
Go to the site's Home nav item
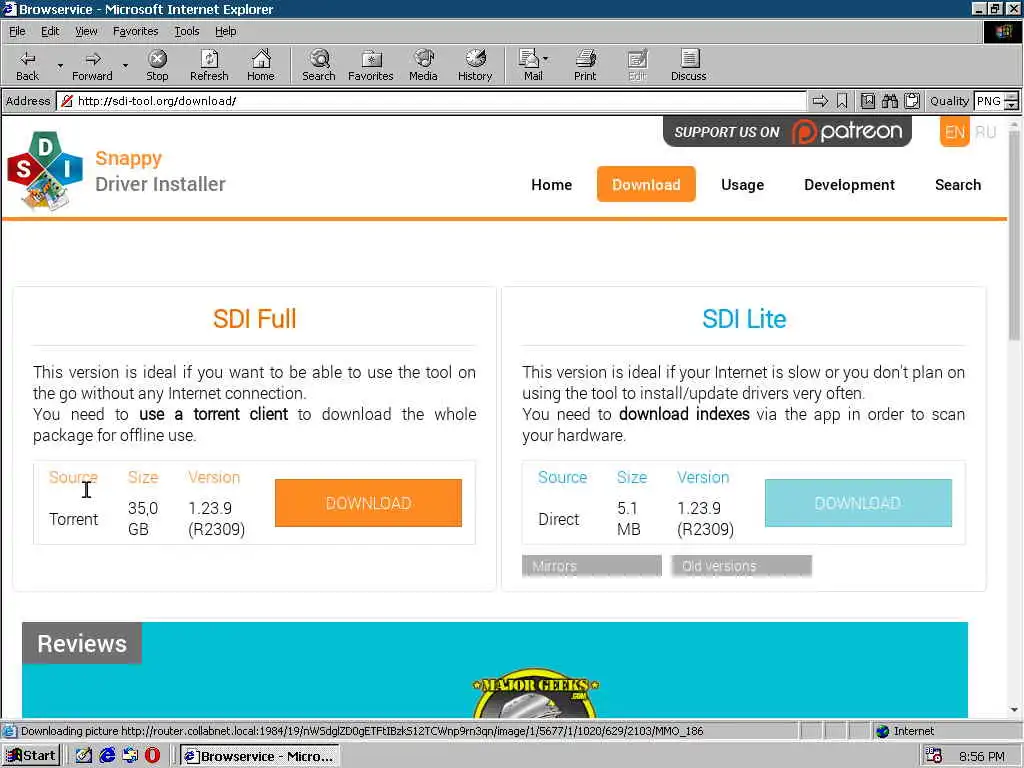tap(551, 185)
